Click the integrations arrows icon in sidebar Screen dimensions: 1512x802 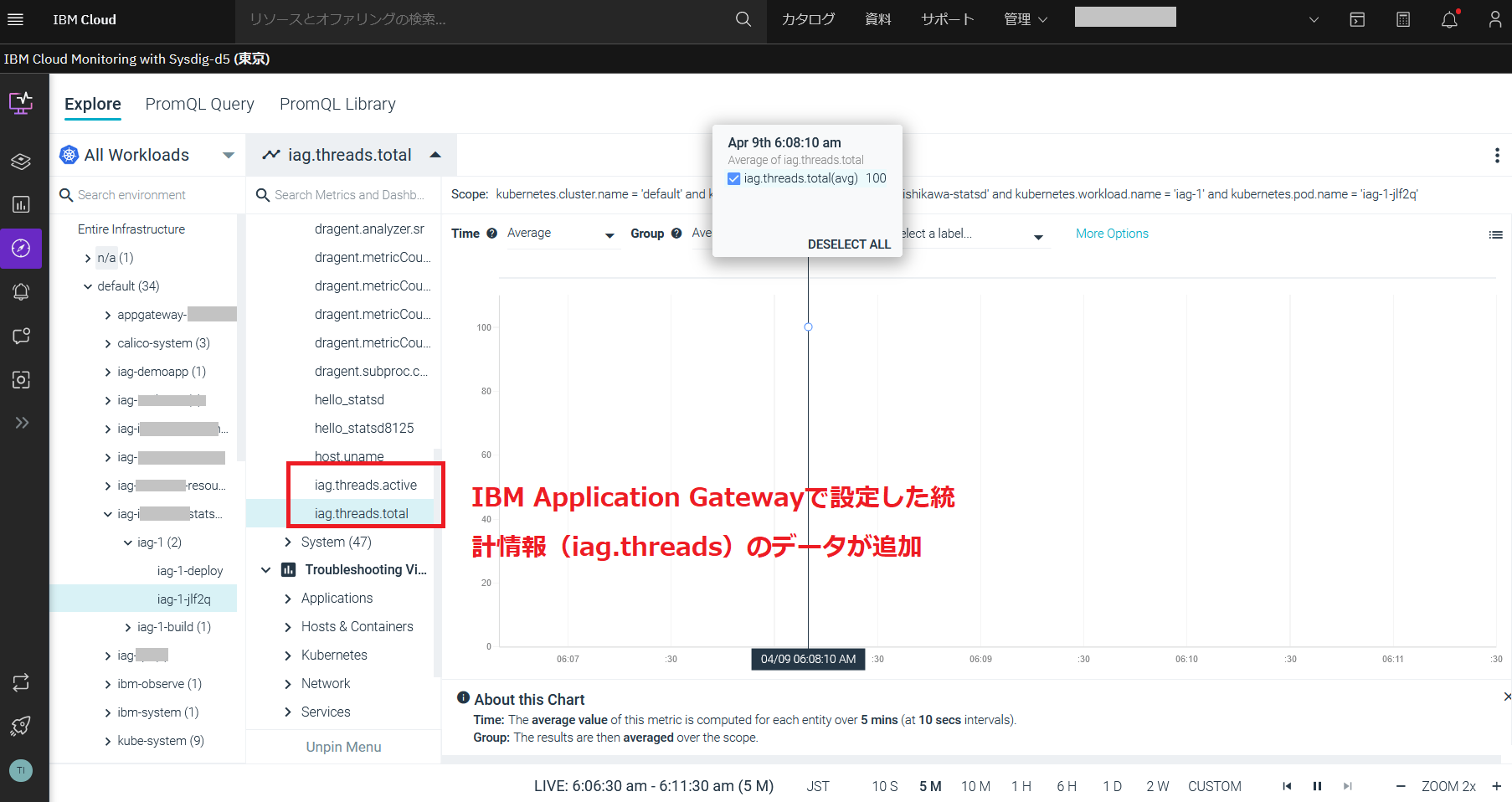point(21,682)
